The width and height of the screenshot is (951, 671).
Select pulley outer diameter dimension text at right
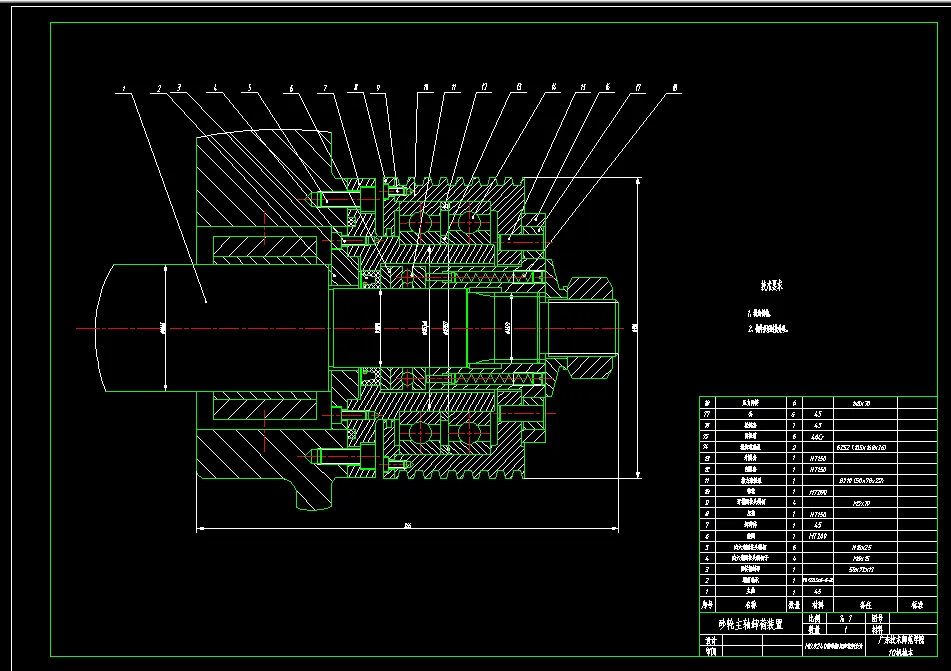[x=635, y=328]
